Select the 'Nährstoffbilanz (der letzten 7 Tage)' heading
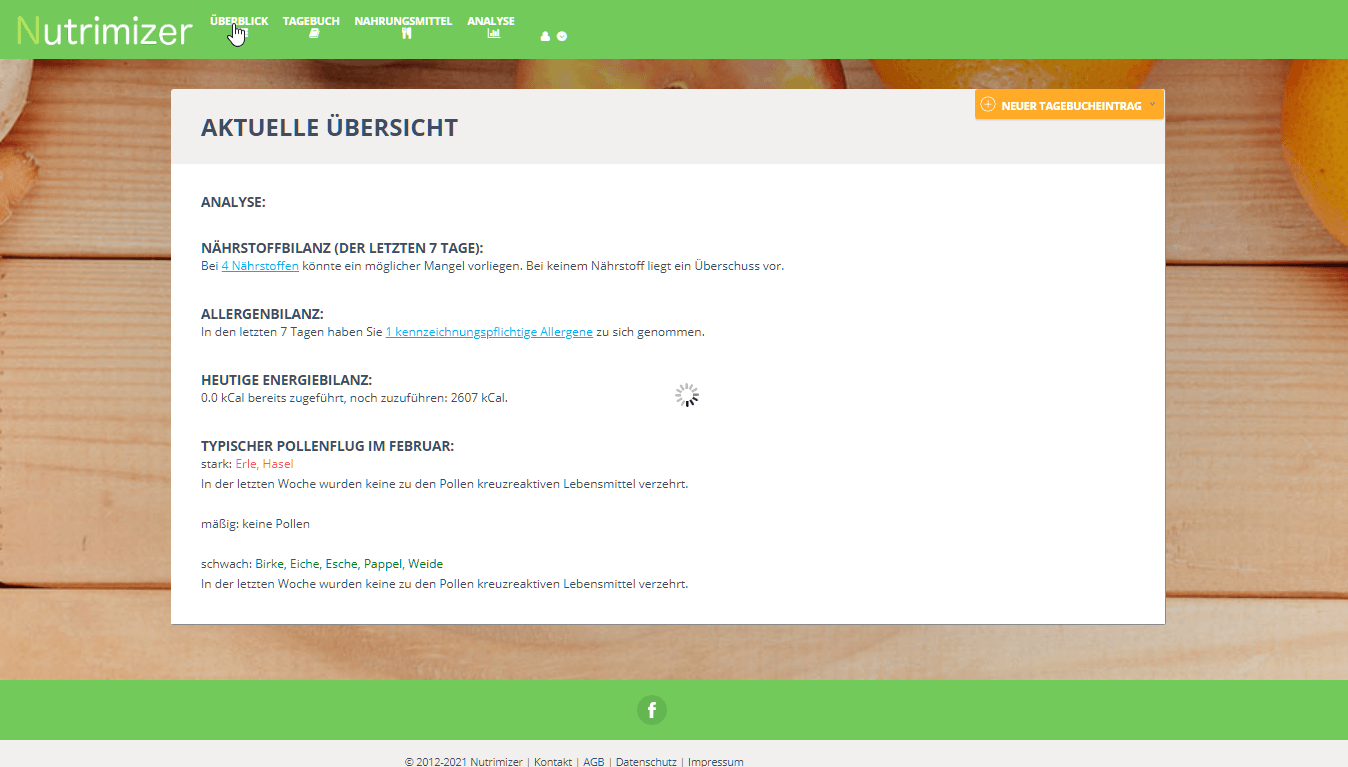Image resolution: width=1348 pixels, height=767 pixels. [342, 248]
